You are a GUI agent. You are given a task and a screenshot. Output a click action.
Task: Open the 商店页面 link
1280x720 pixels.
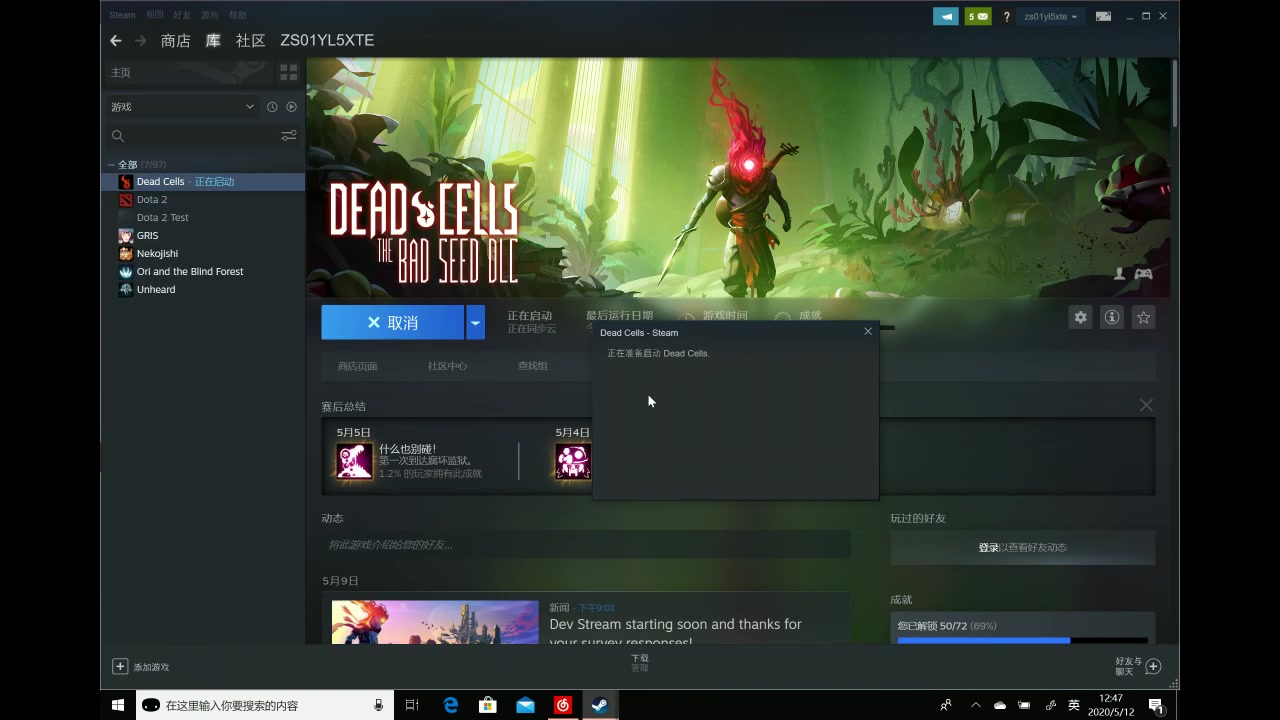(357, 366)
